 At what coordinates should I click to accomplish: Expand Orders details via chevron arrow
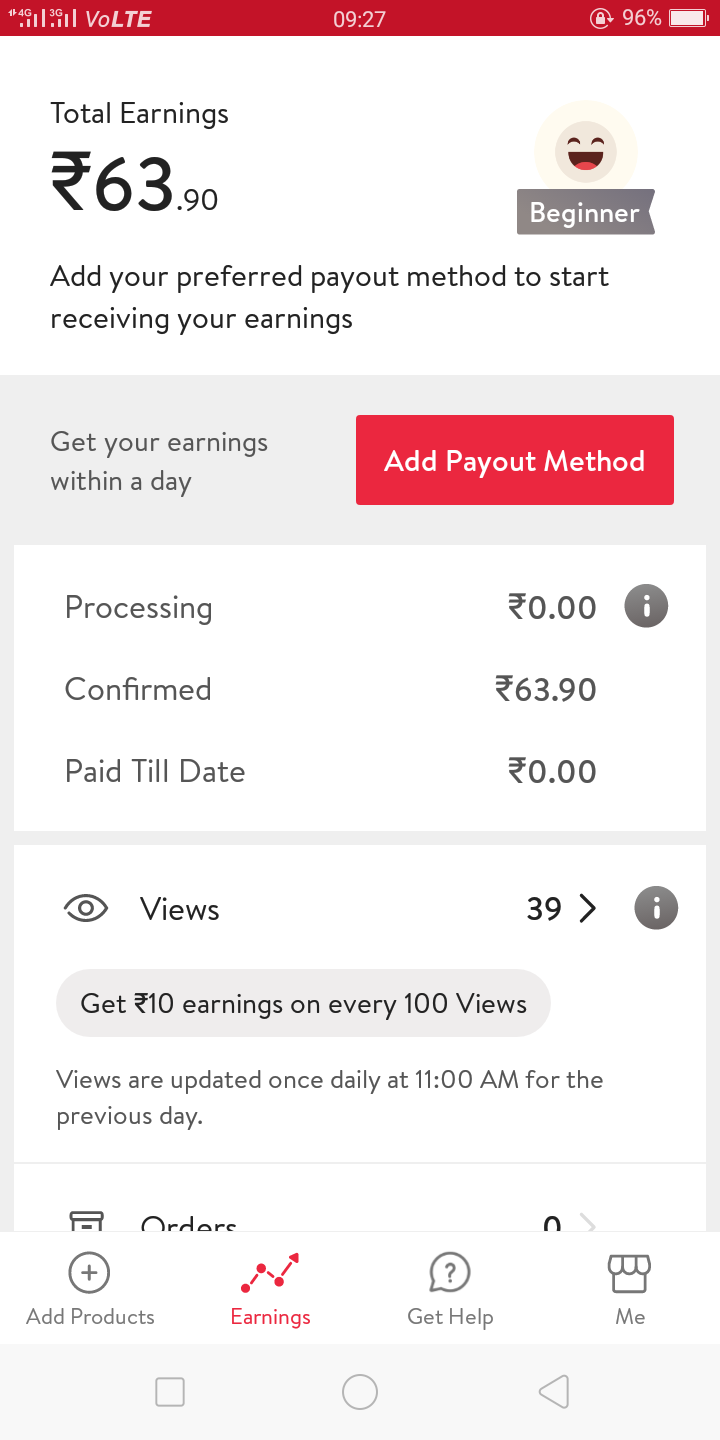pyautogui.click(x=588, y=1223)
